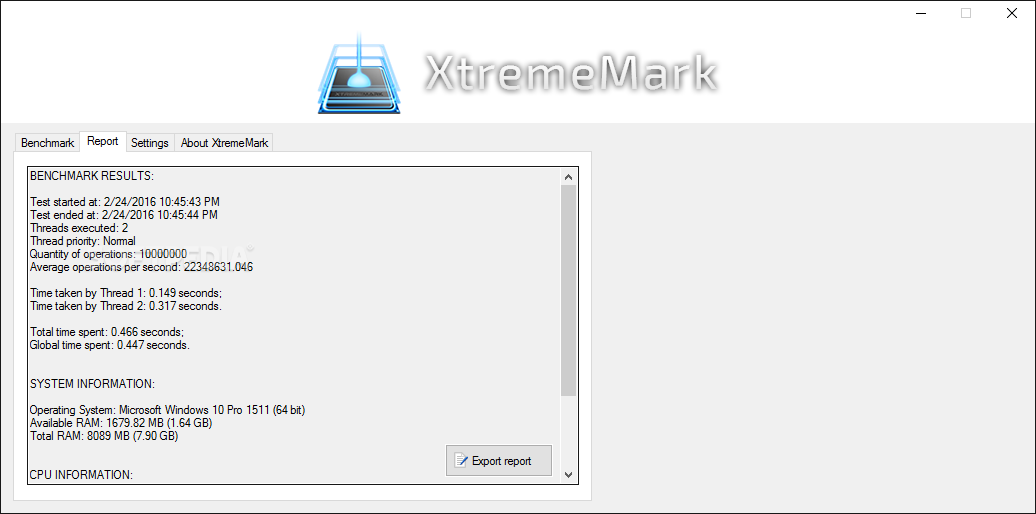
Task: Minimize the XtremeMark window
Action: pyautogui.click(x=920, y=13)
